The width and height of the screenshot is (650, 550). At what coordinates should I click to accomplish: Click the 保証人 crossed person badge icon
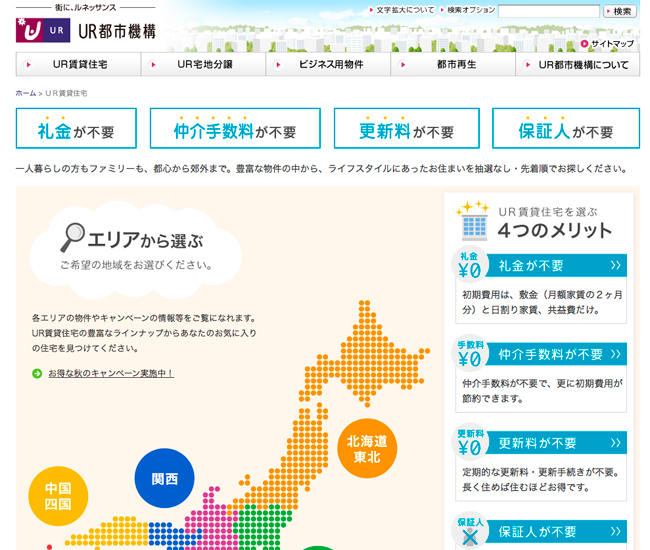(469, 531)
